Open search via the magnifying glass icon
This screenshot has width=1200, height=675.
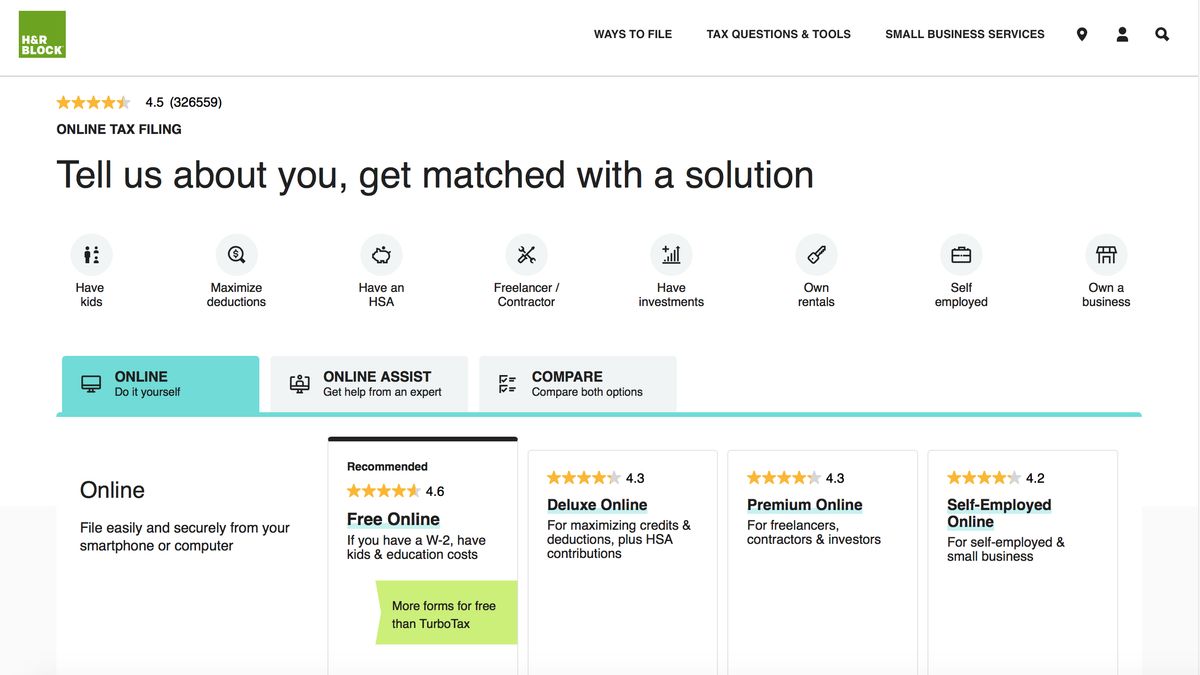coord(1161,33)
